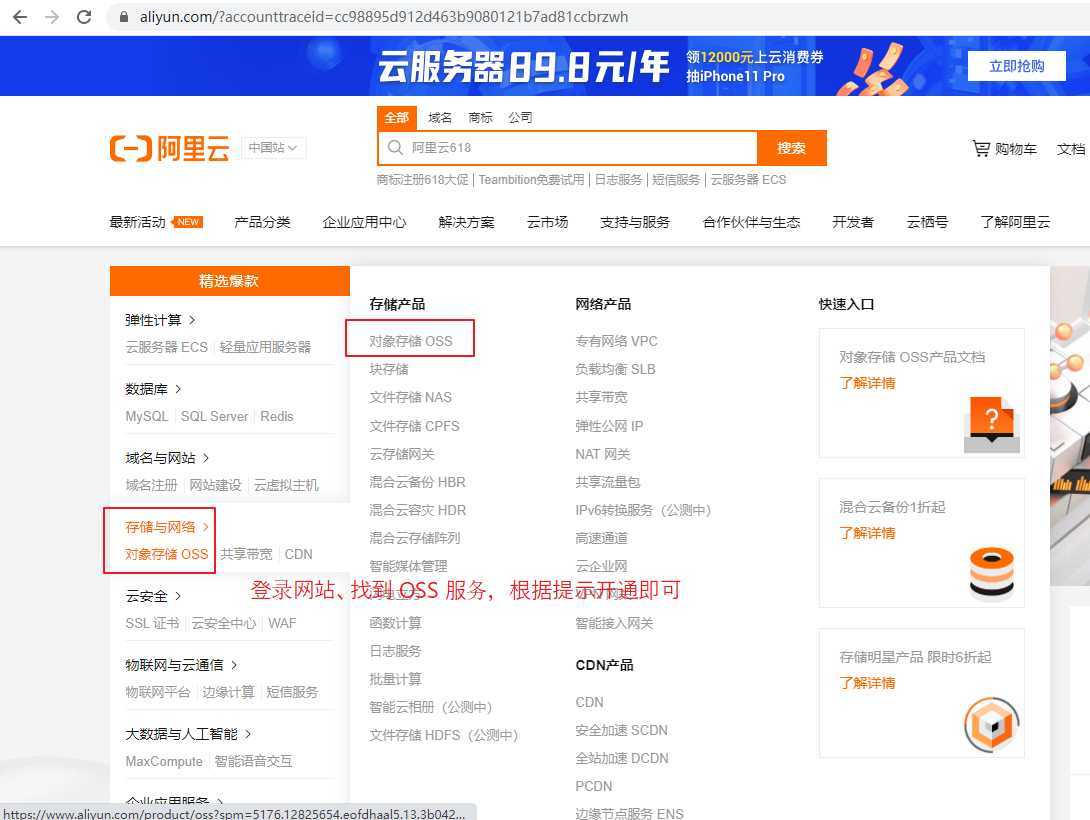The image size is (1090, 820).
Task: Open the 合作伙伴与生态 menu
Action: pos(751,222)
